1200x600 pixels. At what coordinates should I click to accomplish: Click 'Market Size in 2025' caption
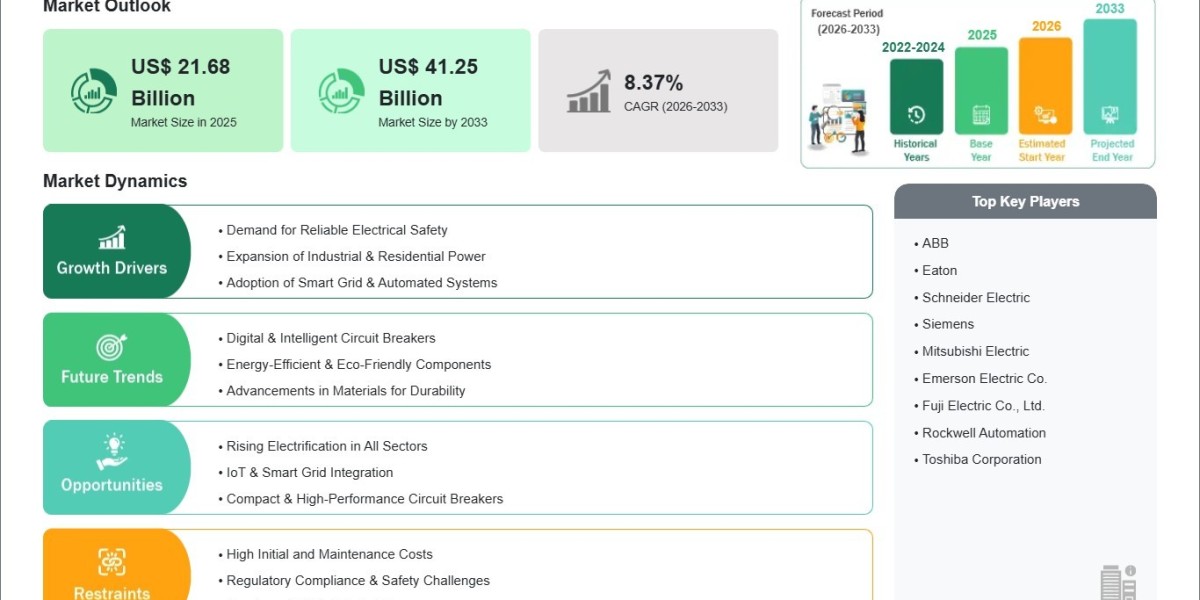[184, 122]
